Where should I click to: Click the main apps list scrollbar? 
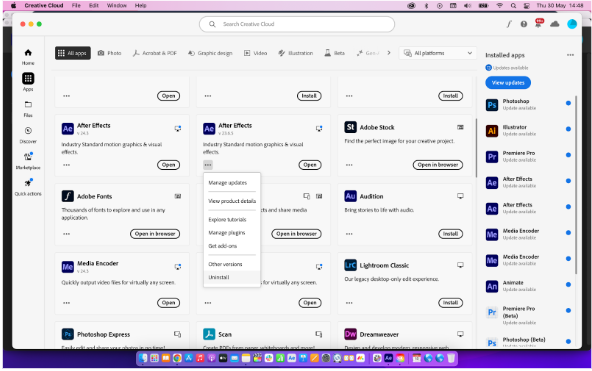coord(476,147)
